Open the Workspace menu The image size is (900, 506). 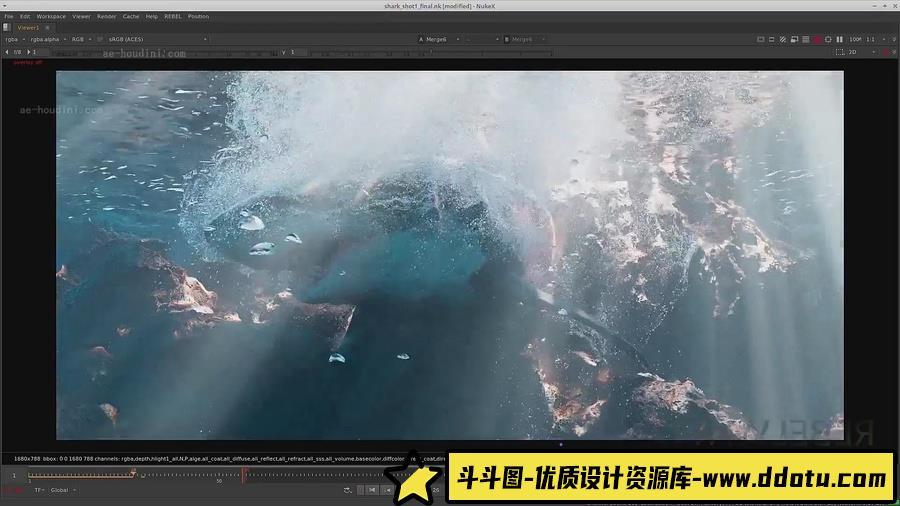(x=51, y=17)
